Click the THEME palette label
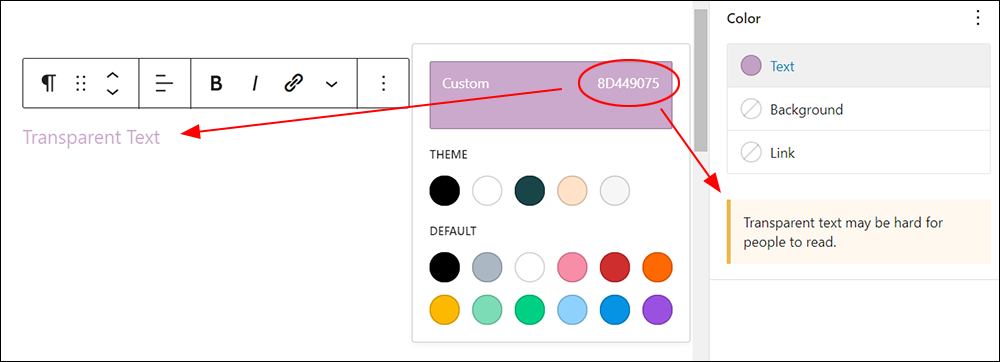This screenshot has height=362, width=1000. [x=448, y=154]
